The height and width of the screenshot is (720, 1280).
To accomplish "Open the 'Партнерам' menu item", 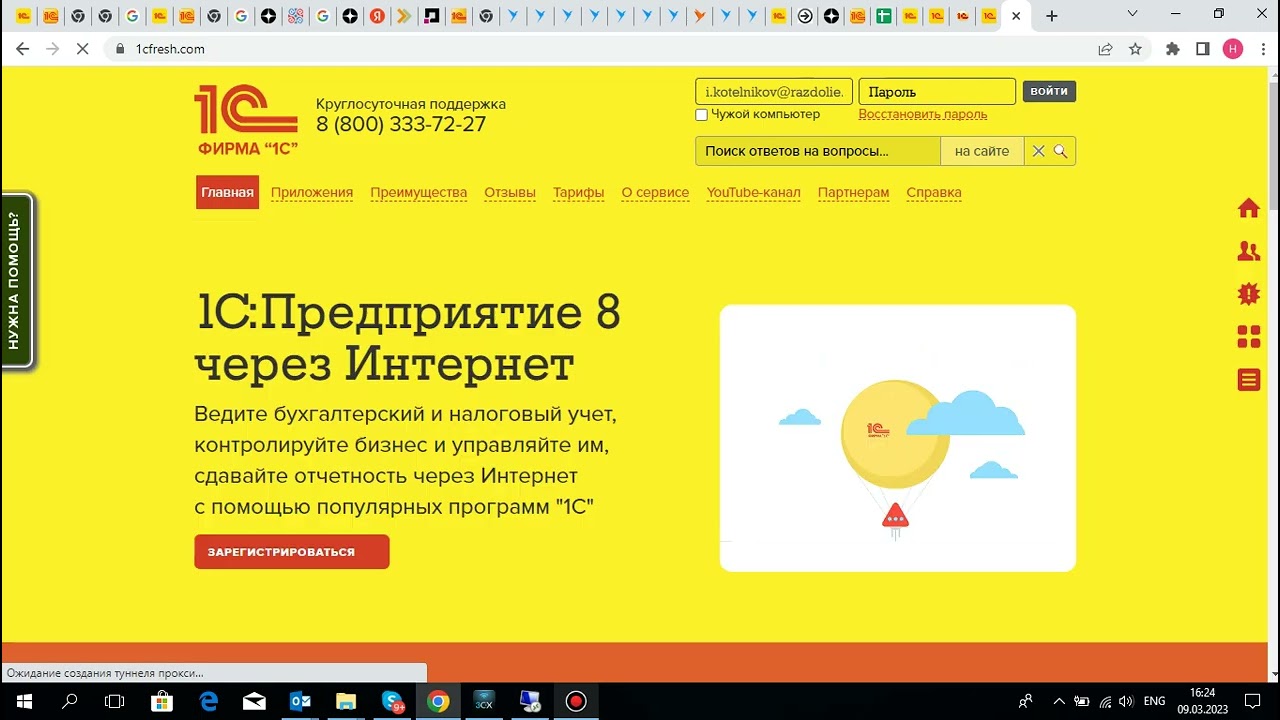I will [853, 192].
